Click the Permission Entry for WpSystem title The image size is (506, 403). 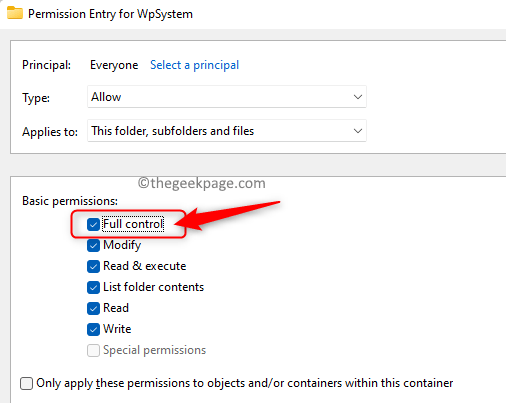coord(110,14)
